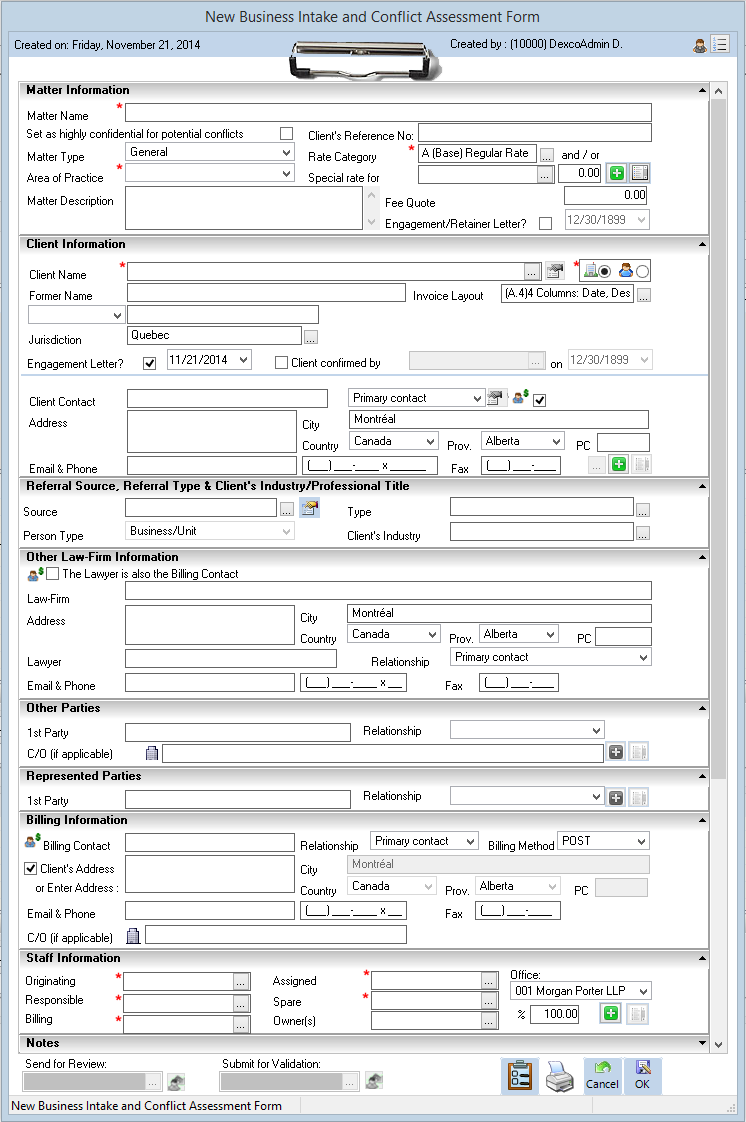Click Submit for Validation person icon
The image size is (746, 1122).
tap(374, 1080)
